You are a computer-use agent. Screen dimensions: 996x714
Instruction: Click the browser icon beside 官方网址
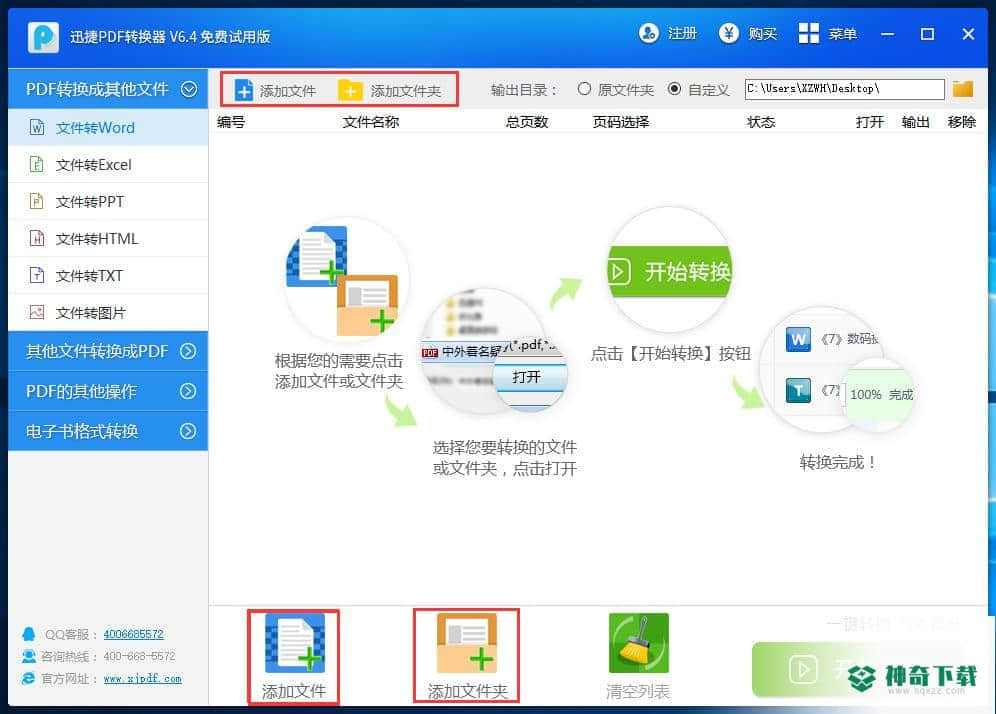(29, 678)
